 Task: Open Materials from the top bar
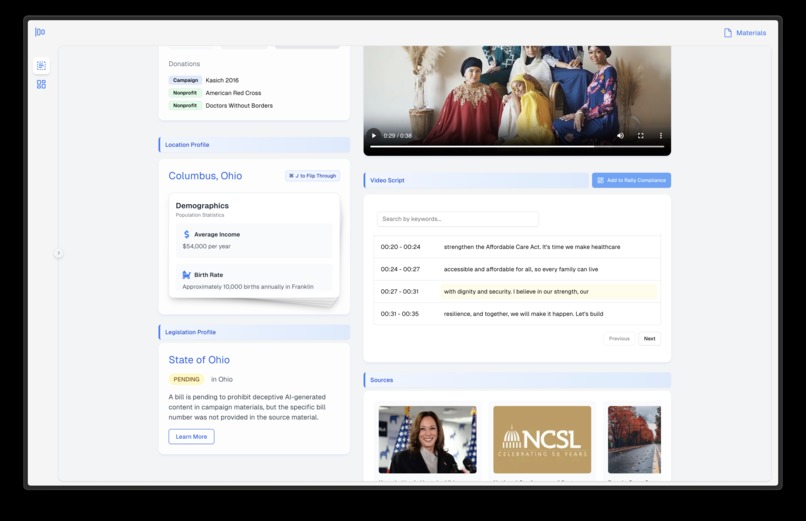(745, 33)
